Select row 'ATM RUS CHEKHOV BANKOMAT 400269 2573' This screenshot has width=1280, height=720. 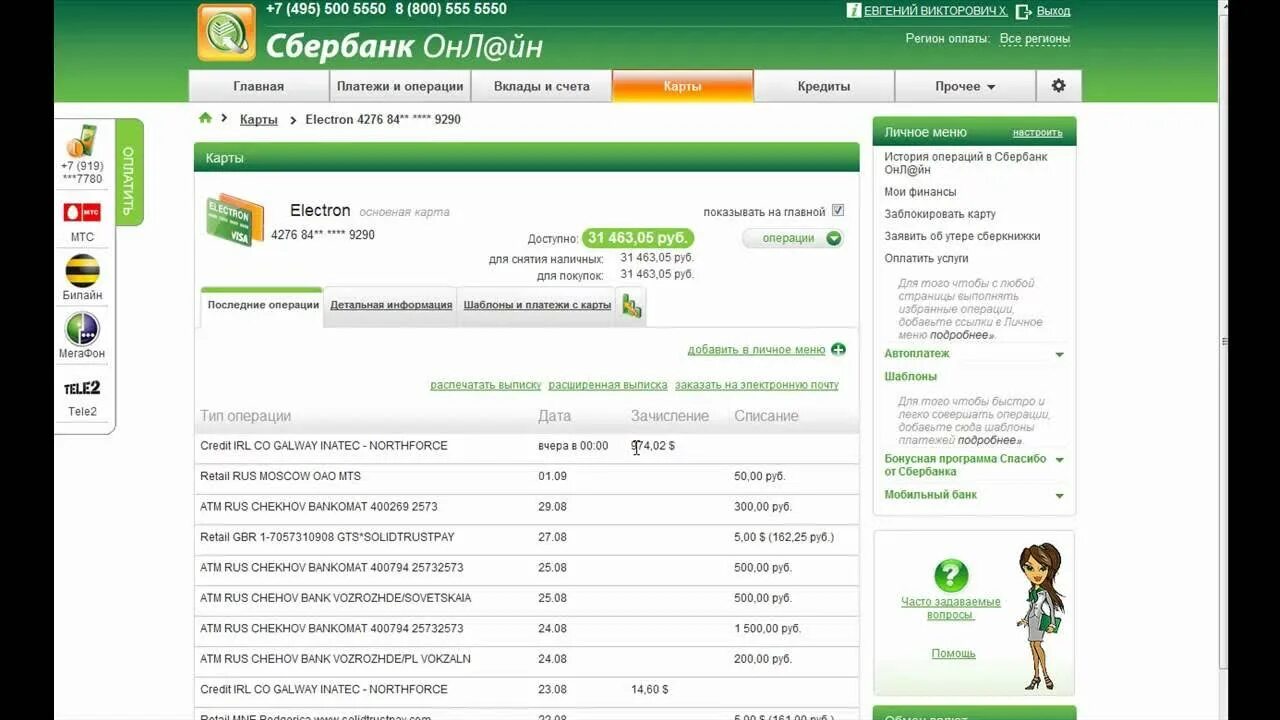pyautogui.click(x=527, y=507)
